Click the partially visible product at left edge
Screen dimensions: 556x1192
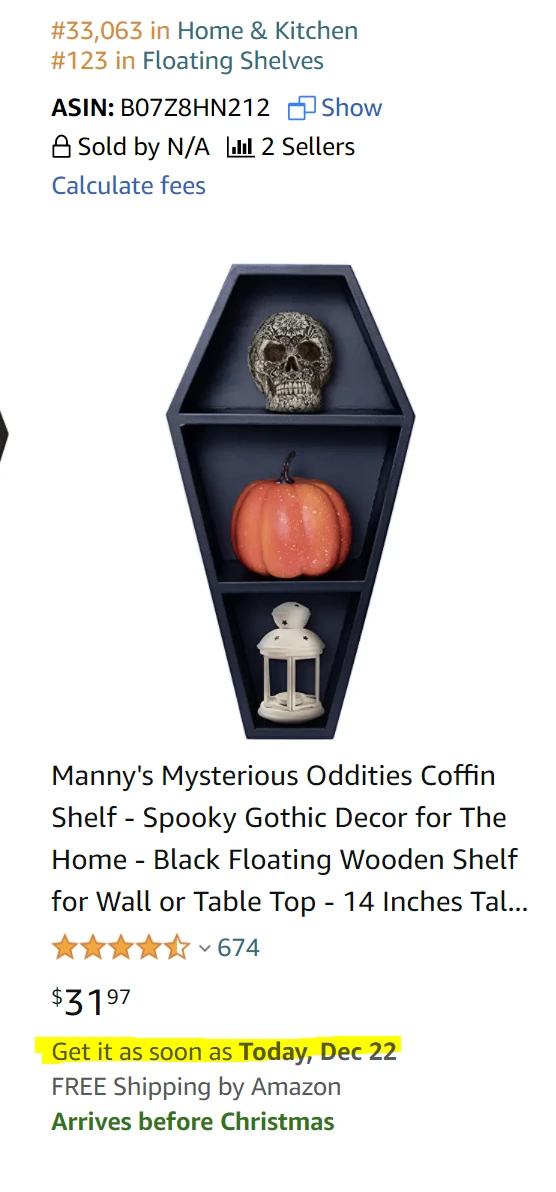pos(4,436)
